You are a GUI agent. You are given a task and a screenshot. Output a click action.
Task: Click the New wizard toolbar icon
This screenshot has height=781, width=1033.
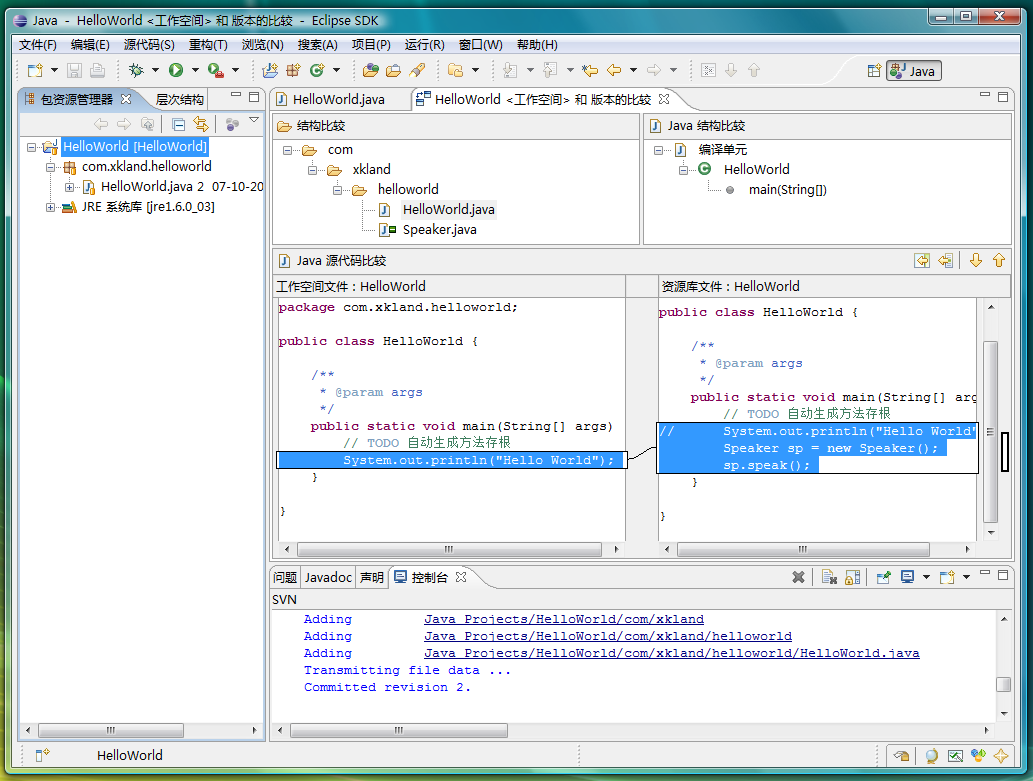pyautogui.click(x=34, y=70)
